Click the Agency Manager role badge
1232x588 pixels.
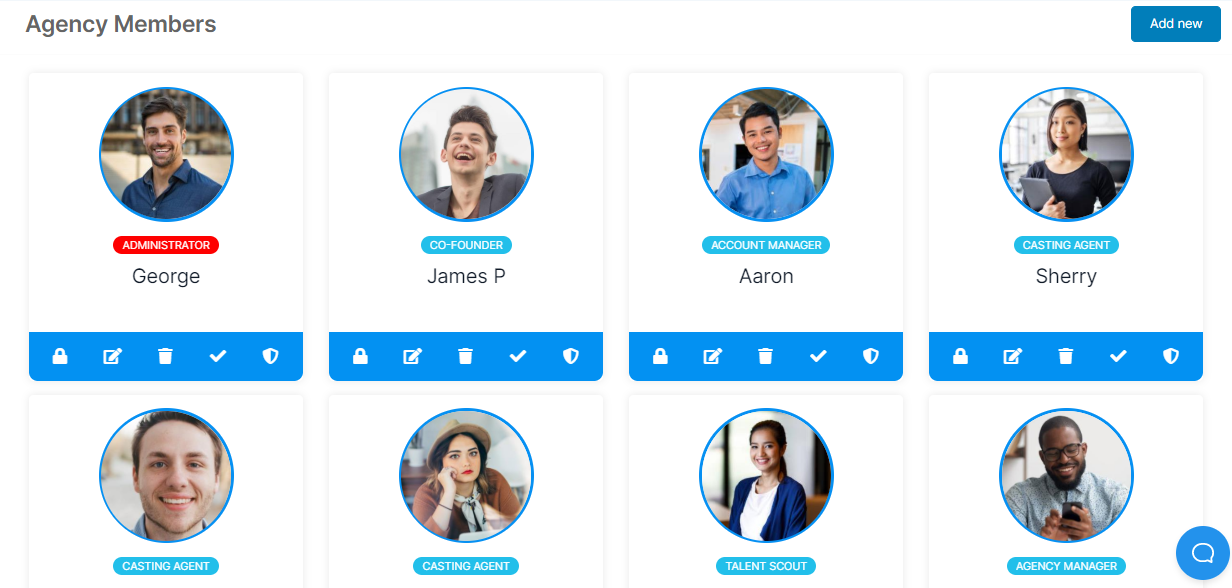coord(1066,566)
